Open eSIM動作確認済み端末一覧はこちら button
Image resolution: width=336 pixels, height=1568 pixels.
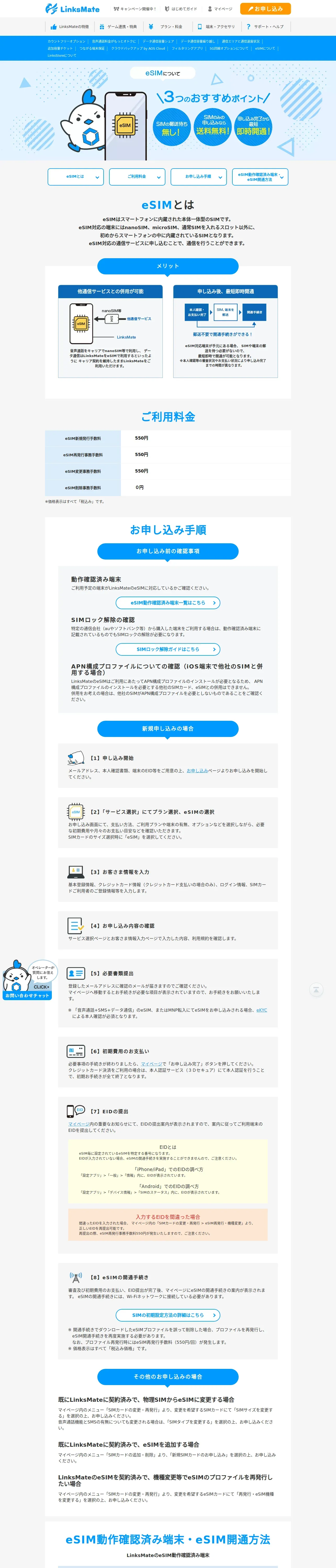tap(168, 603)
